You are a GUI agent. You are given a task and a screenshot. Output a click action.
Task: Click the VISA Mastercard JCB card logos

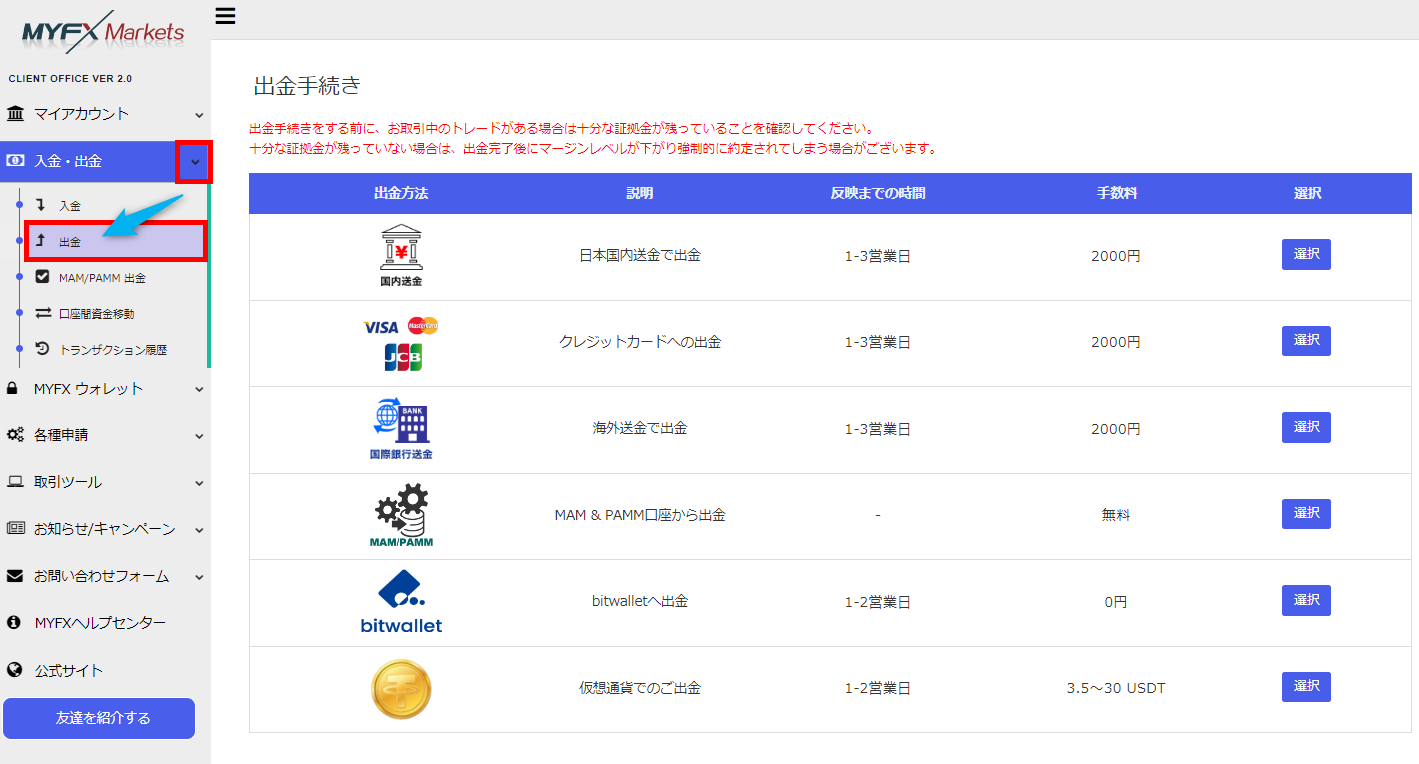coord(401,343)
